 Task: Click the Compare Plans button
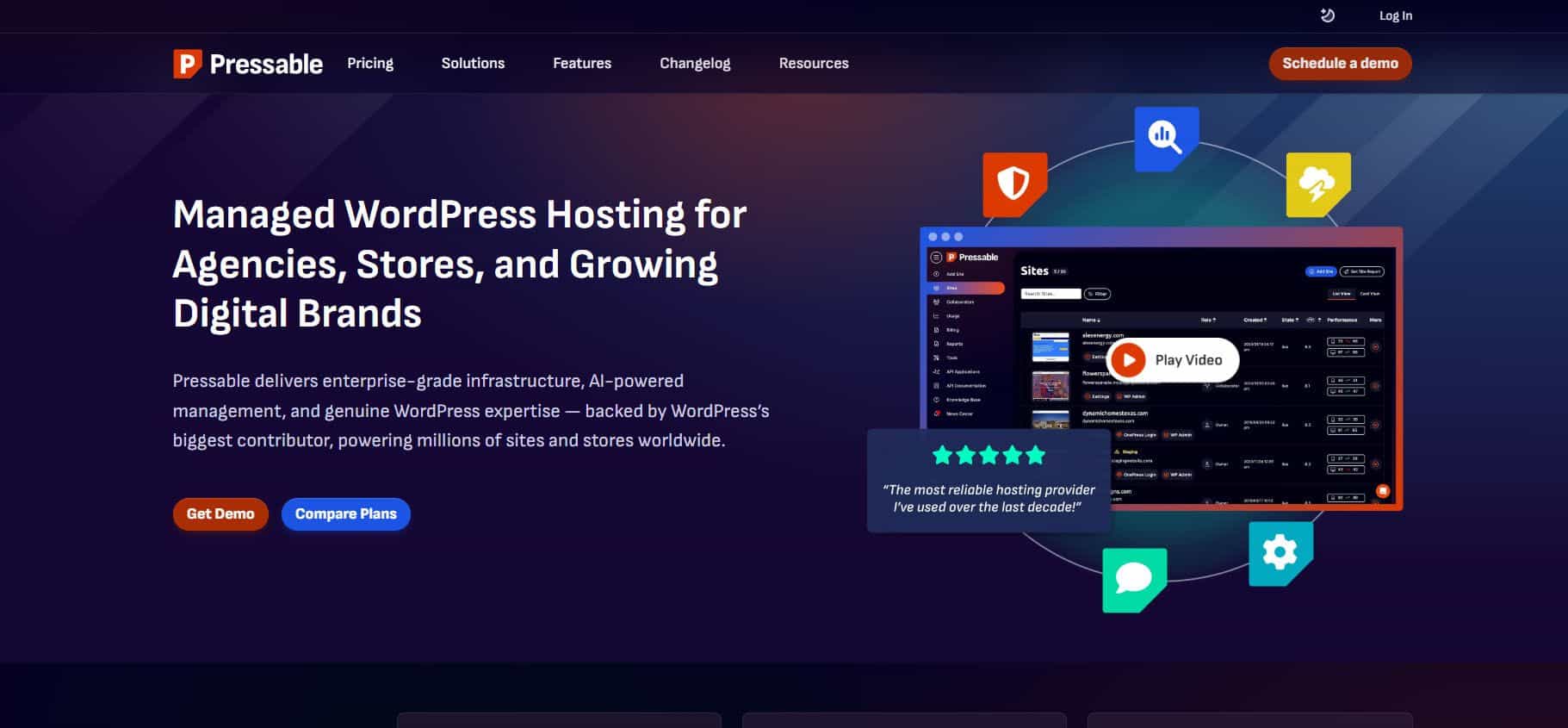coord(346,513)
